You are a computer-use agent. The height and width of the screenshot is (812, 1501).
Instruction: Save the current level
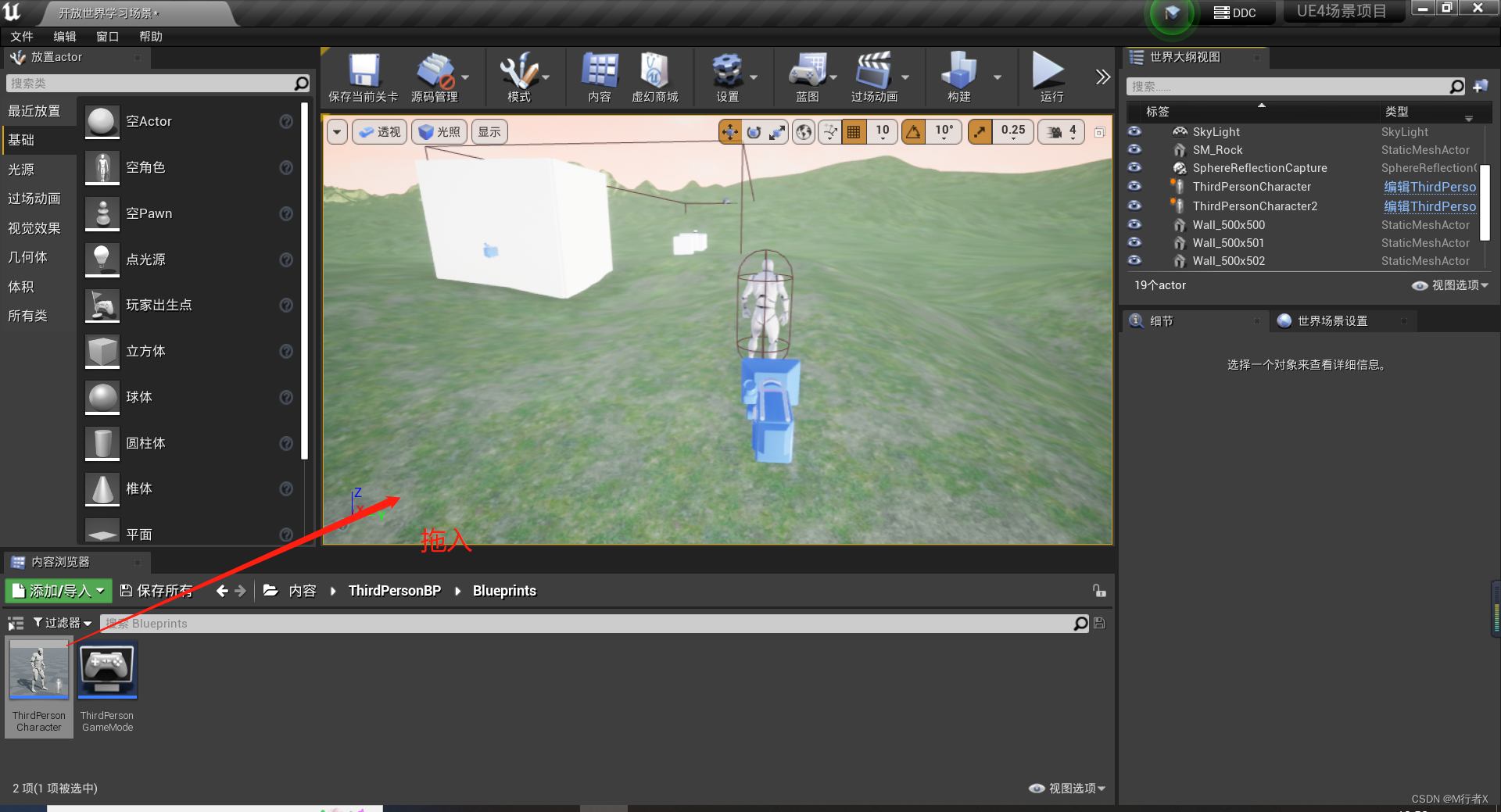pos(363,77)
